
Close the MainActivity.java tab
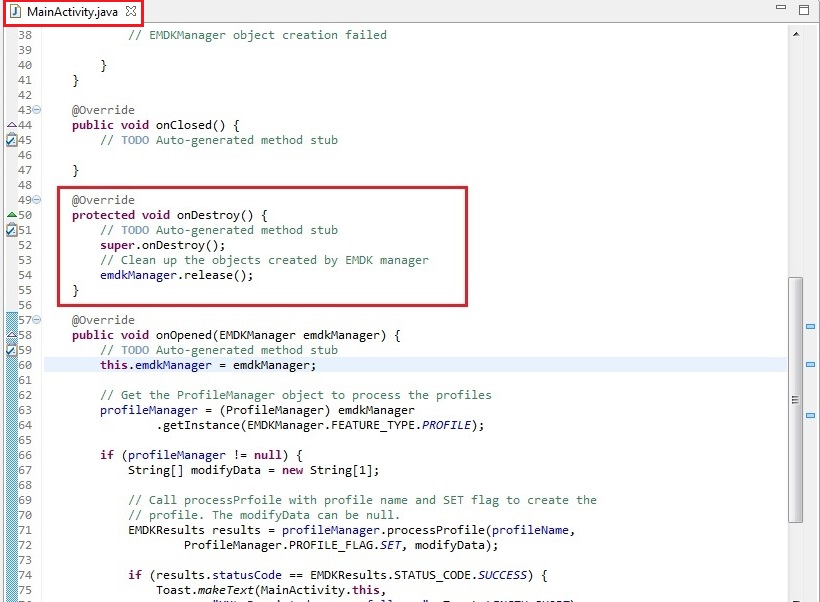click(x=131, y=11)
